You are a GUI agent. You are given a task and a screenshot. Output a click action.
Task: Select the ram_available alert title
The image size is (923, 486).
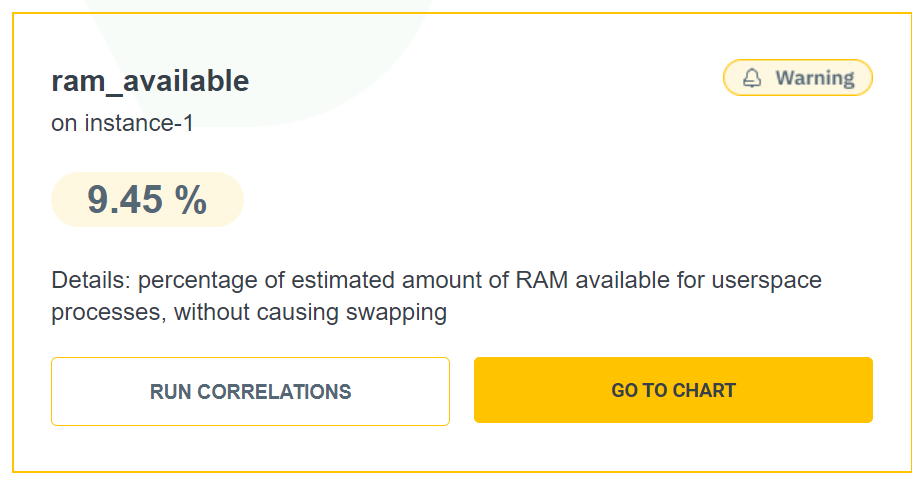click(150, 81)
